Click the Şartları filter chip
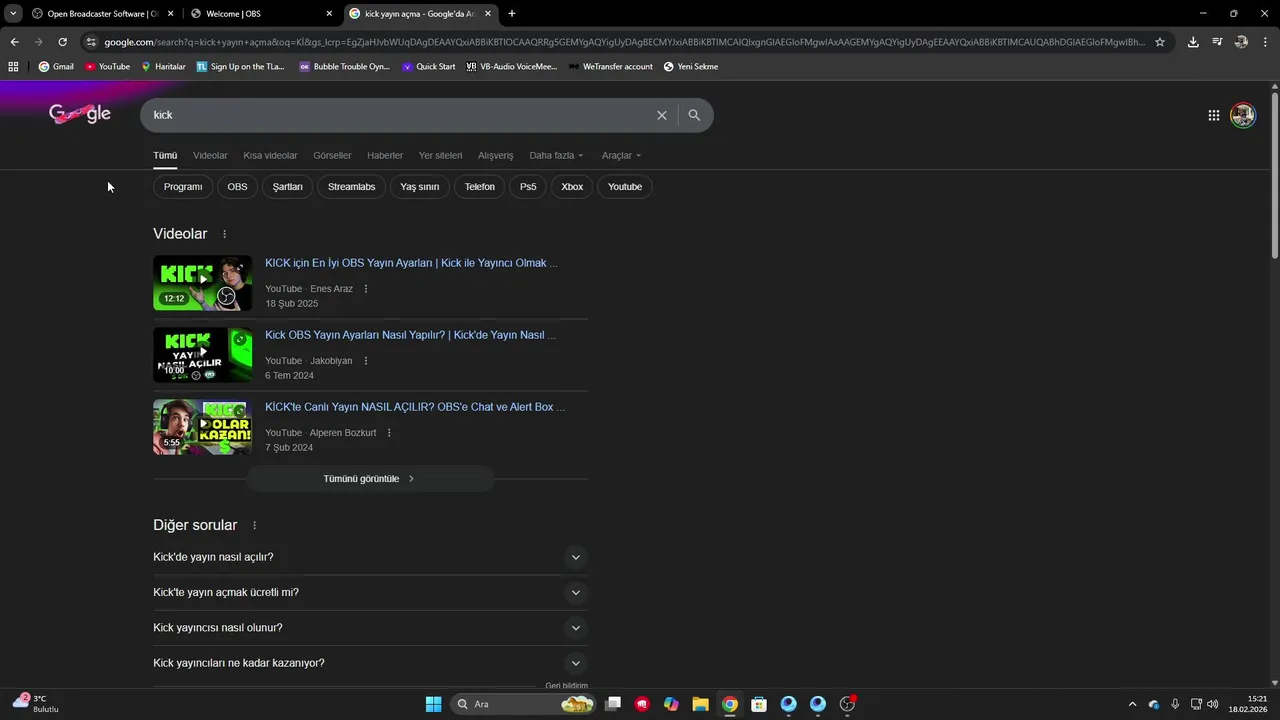This screenshot has width=1280, height=720. [288, 187]
